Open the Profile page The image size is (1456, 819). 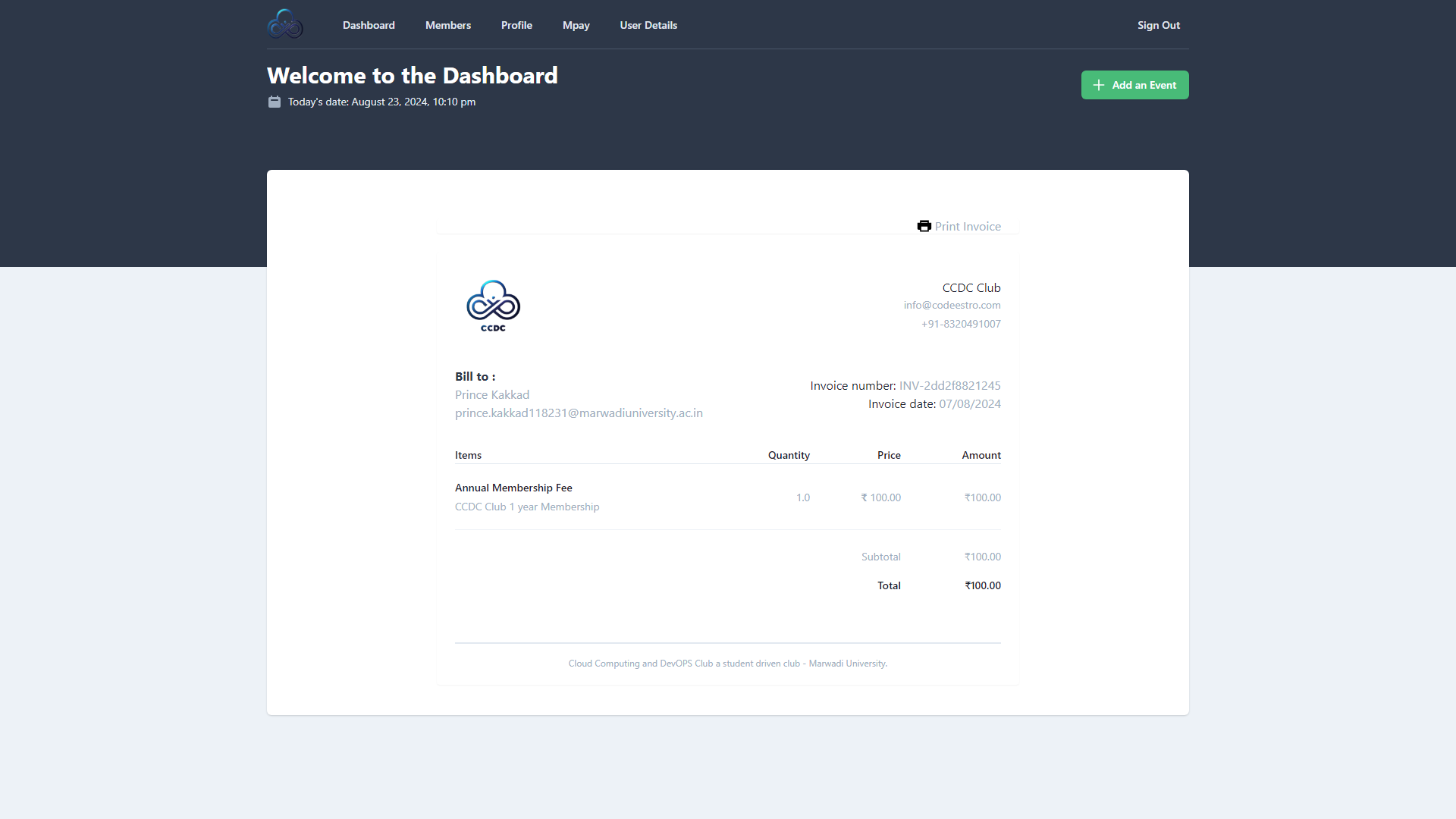pos(516,25)
